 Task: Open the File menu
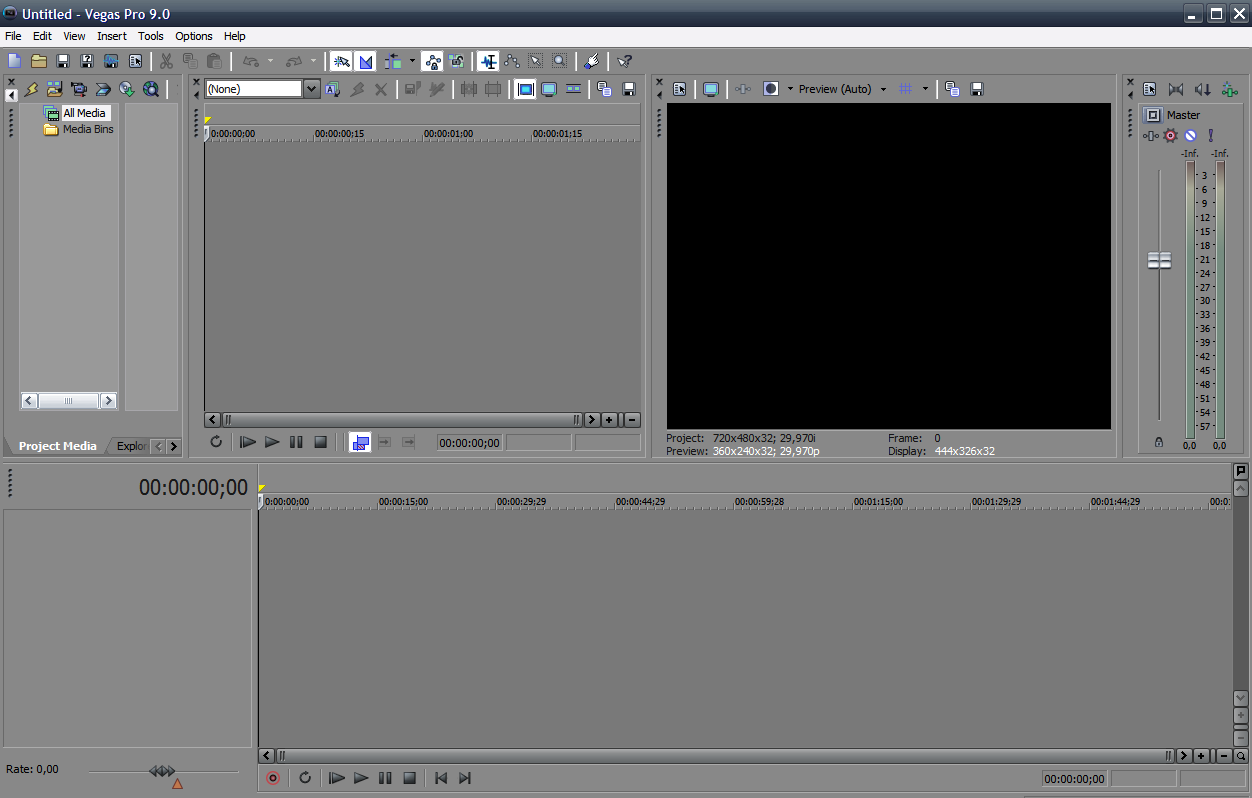13,36
